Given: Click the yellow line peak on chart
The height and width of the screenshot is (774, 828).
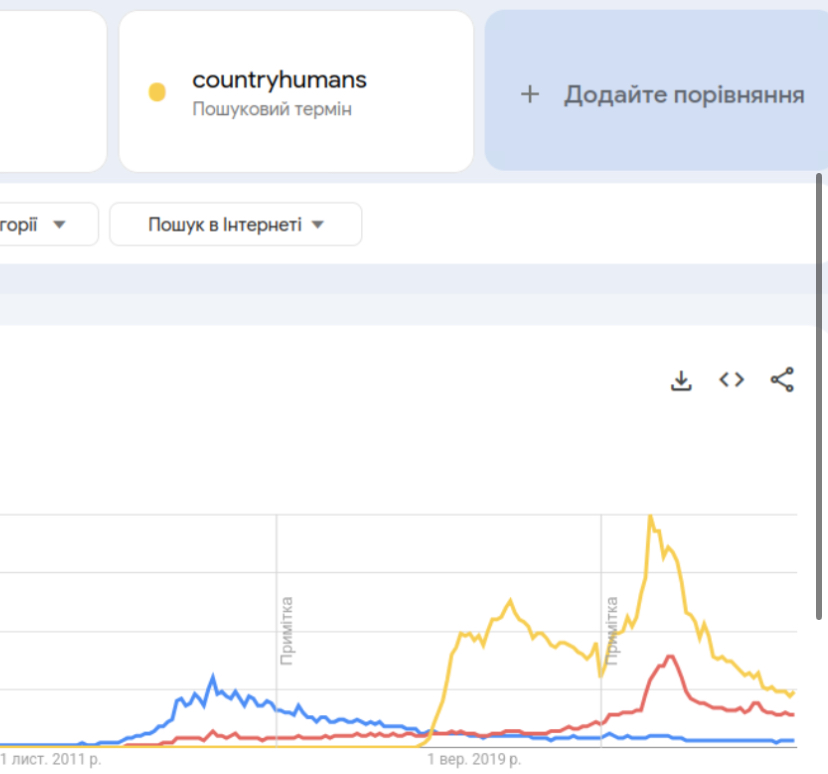Looking at the screenshot, I should (x=651, y=516).
